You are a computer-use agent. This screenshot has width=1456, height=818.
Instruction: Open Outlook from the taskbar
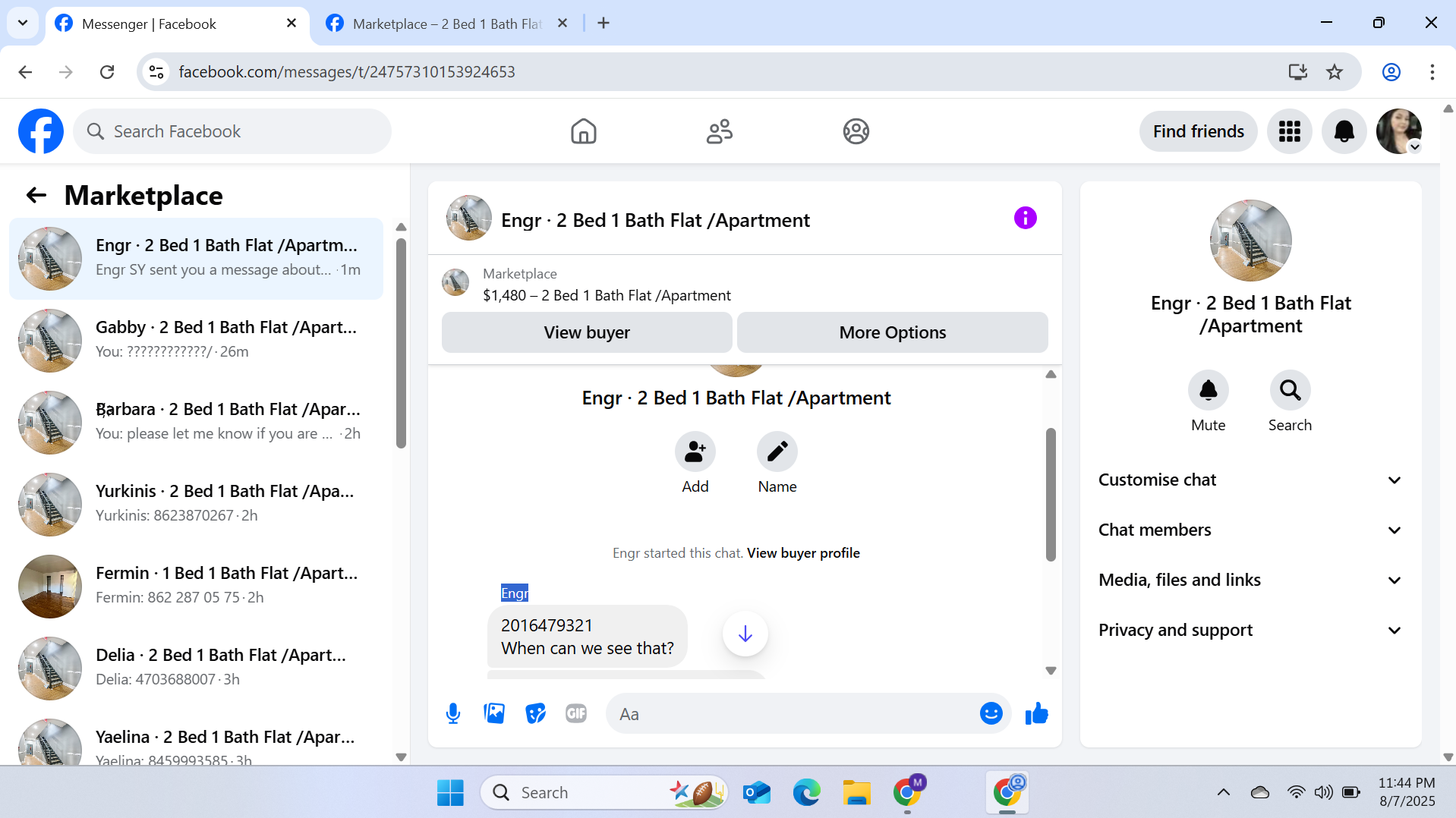(756, 792)
